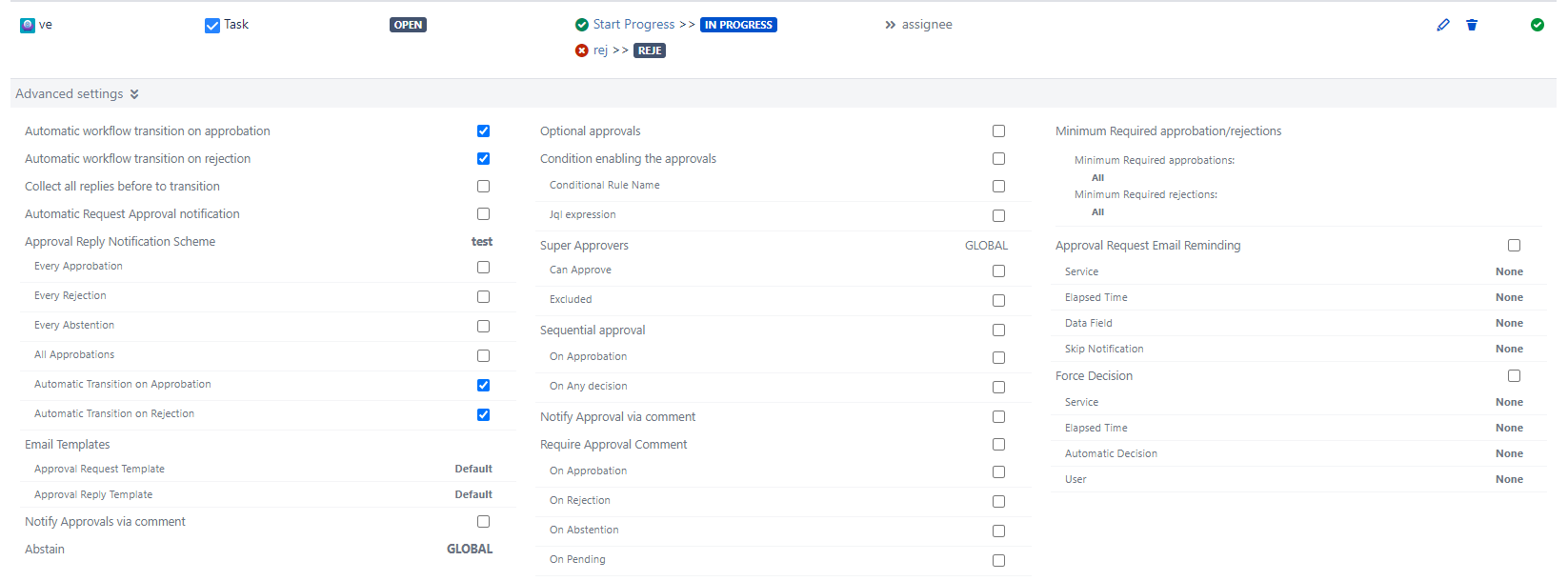Click the green status checkmark icon at far right

coord(1537,25)
